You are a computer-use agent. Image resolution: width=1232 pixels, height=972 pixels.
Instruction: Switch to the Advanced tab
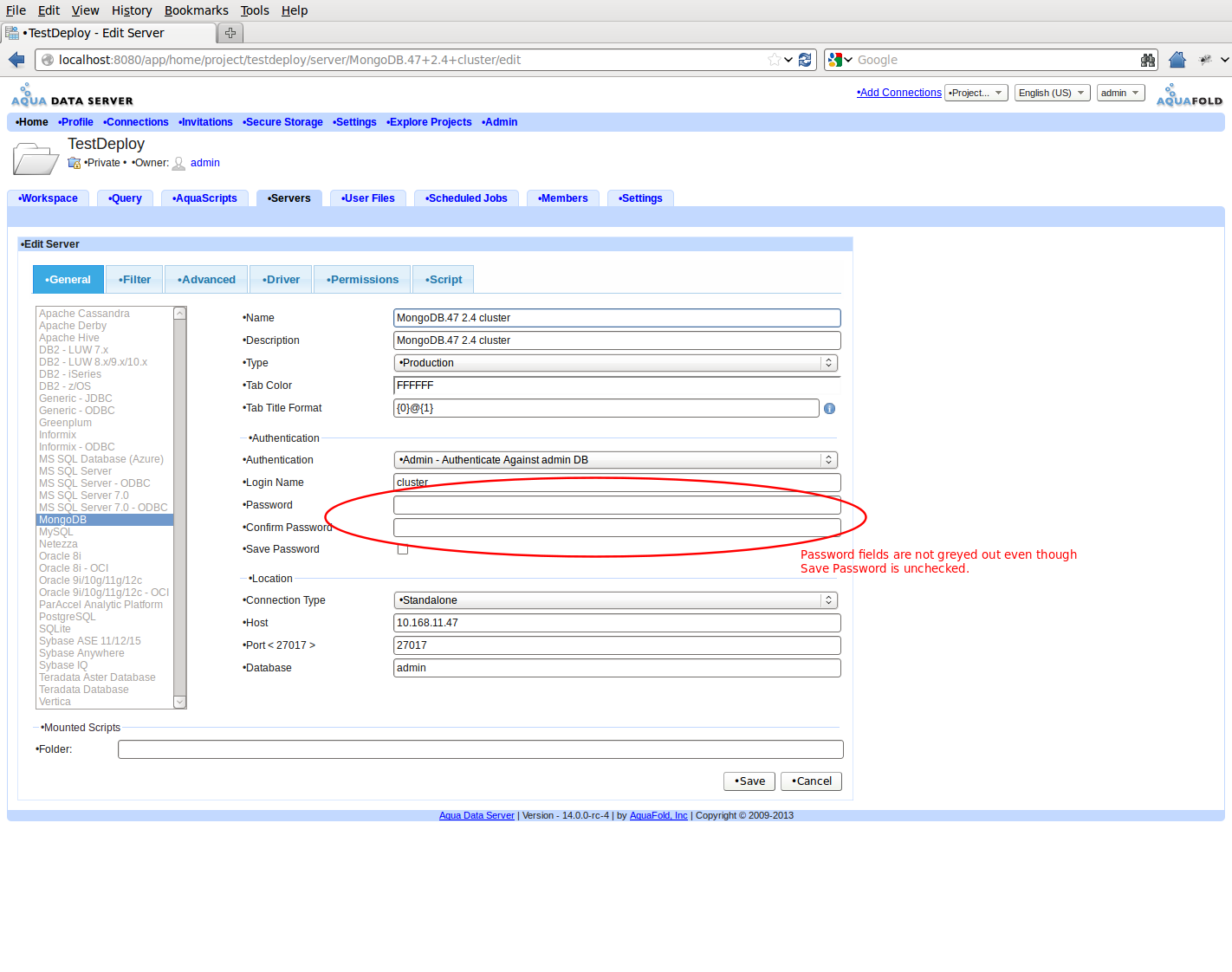pos(206,280)
